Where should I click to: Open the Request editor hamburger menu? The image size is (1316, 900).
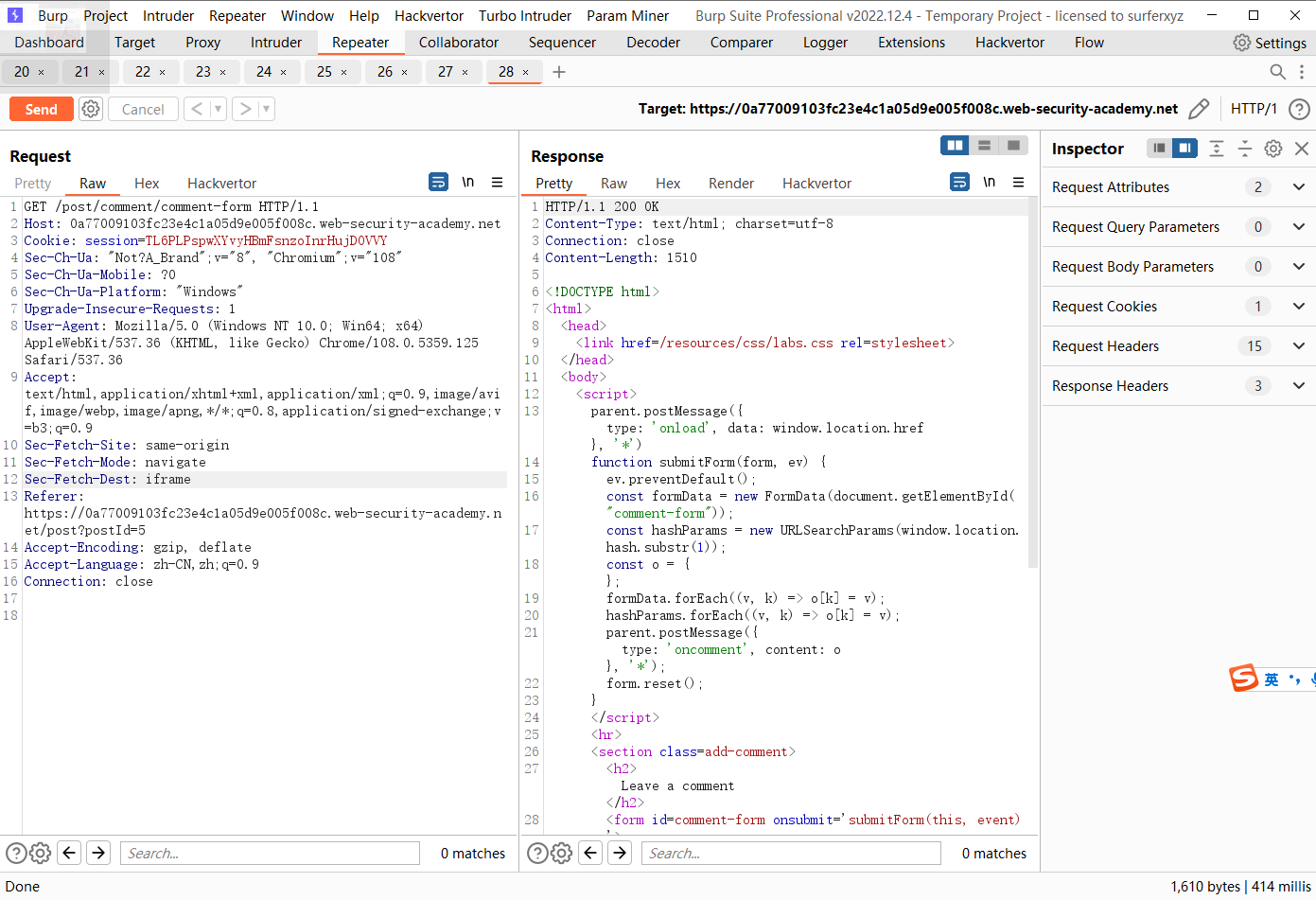click(498, 183)
